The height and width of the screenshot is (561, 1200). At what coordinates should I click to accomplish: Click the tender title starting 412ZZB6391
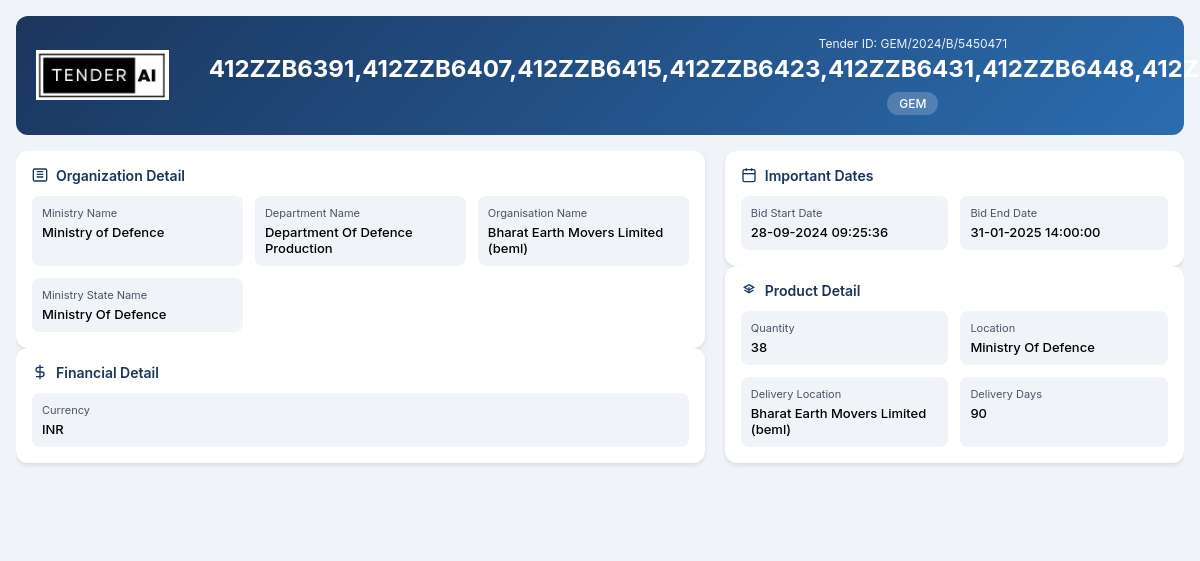tap(704, 69)
